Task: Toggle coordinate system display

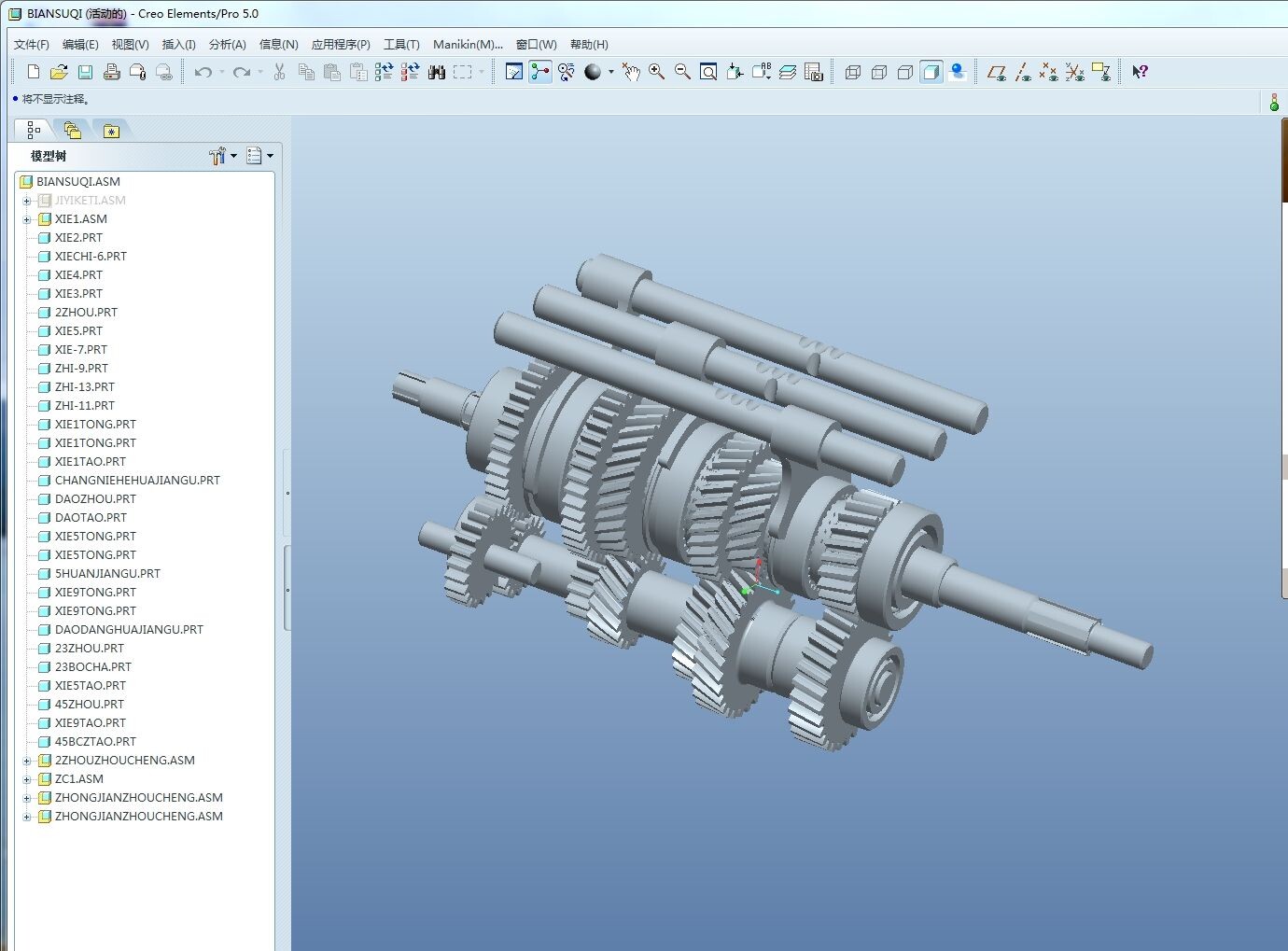Action: [1075, 72]
